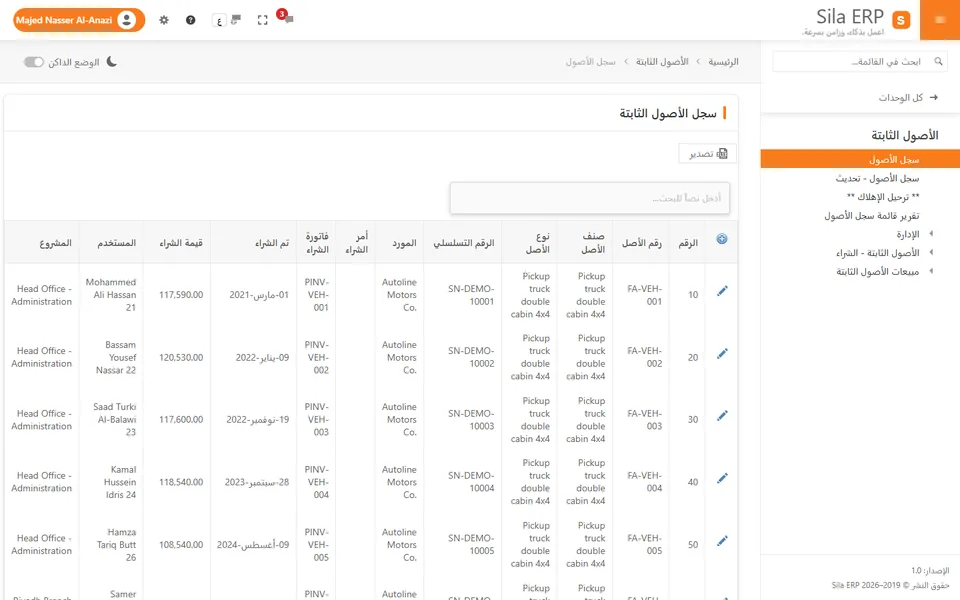
Task: Click the search magnifier icon in menu search
Action: 938,61
